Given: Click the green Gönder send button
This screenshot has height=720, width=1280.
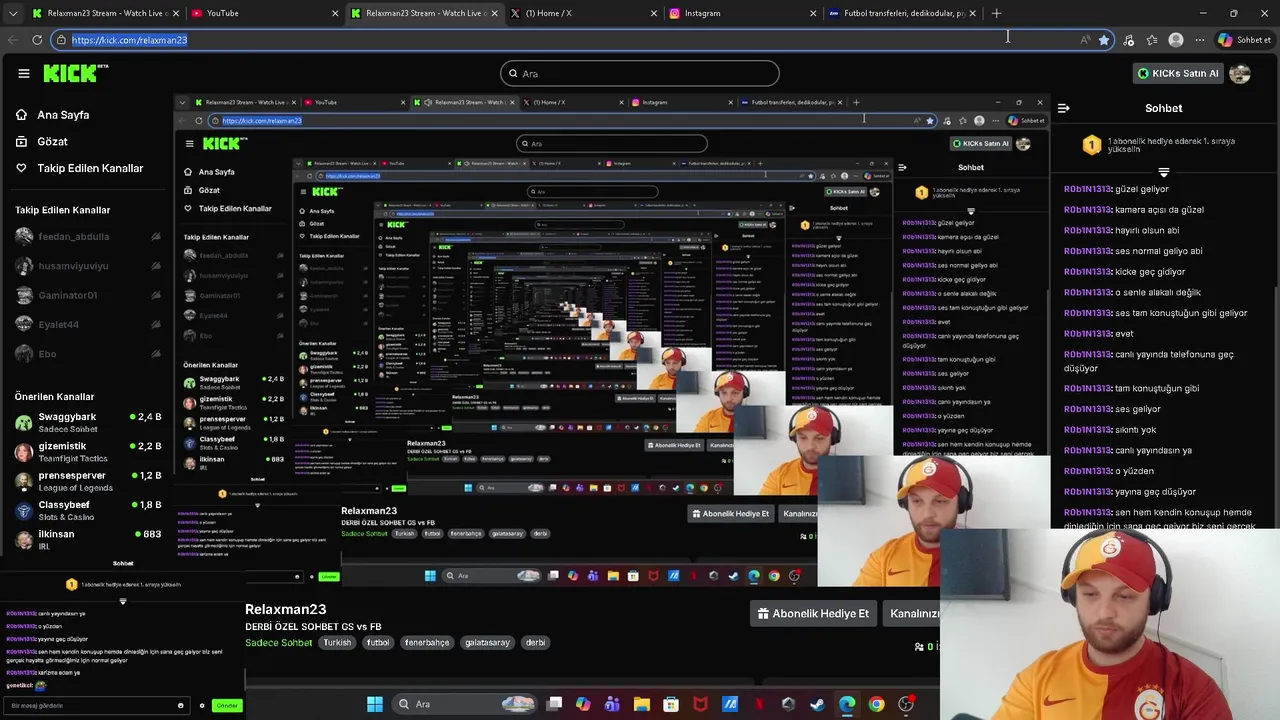Looking at the screenshot, I should coord(227,706).
